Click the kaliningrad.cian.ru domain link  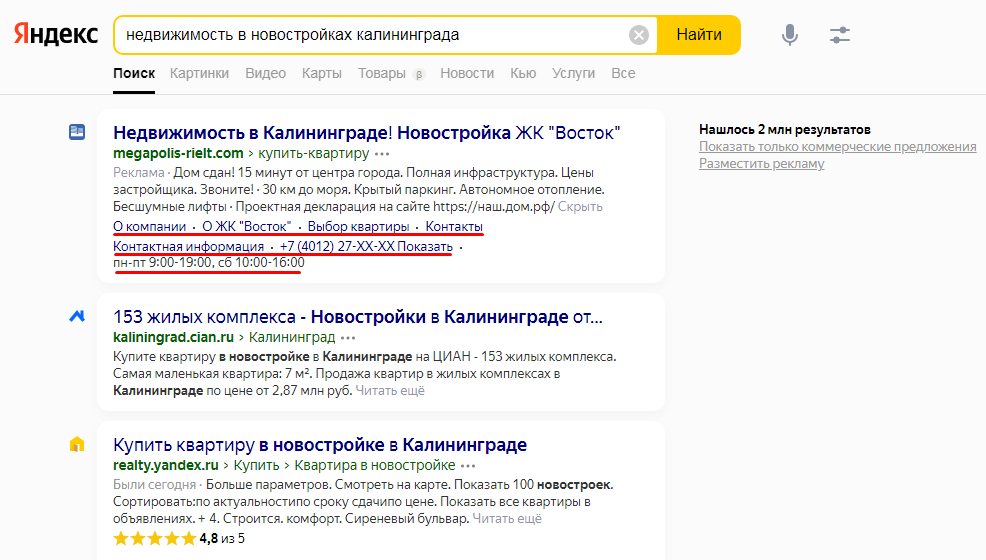tap(174, 338)
